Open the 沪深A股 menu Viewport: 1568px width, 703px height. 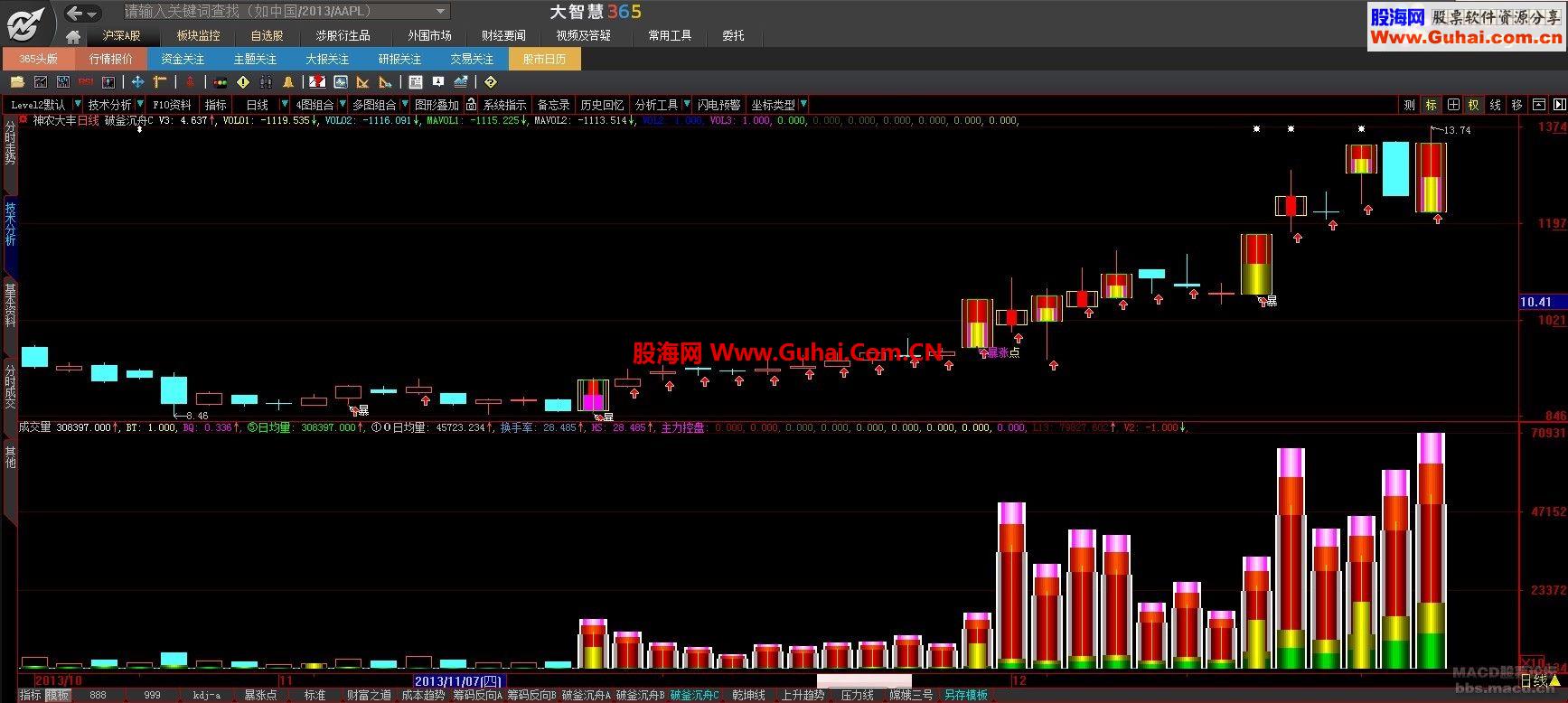point(121,36)
